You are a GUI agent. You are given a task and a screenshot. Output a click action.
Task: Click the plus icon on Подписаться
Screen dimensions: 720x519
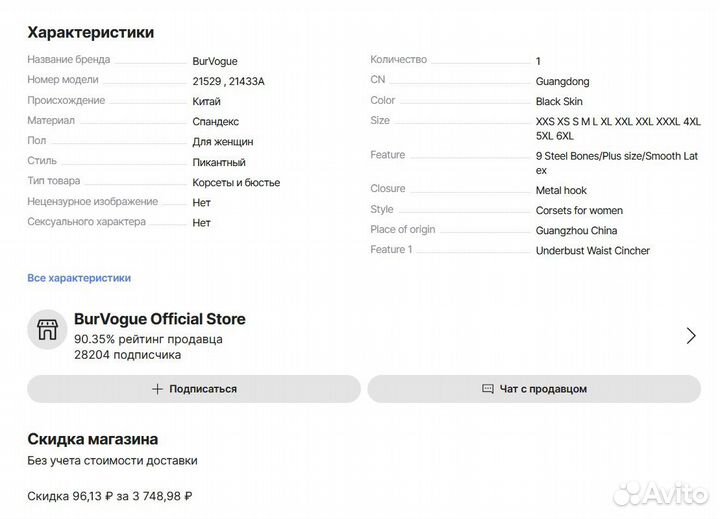pos(157,389)
